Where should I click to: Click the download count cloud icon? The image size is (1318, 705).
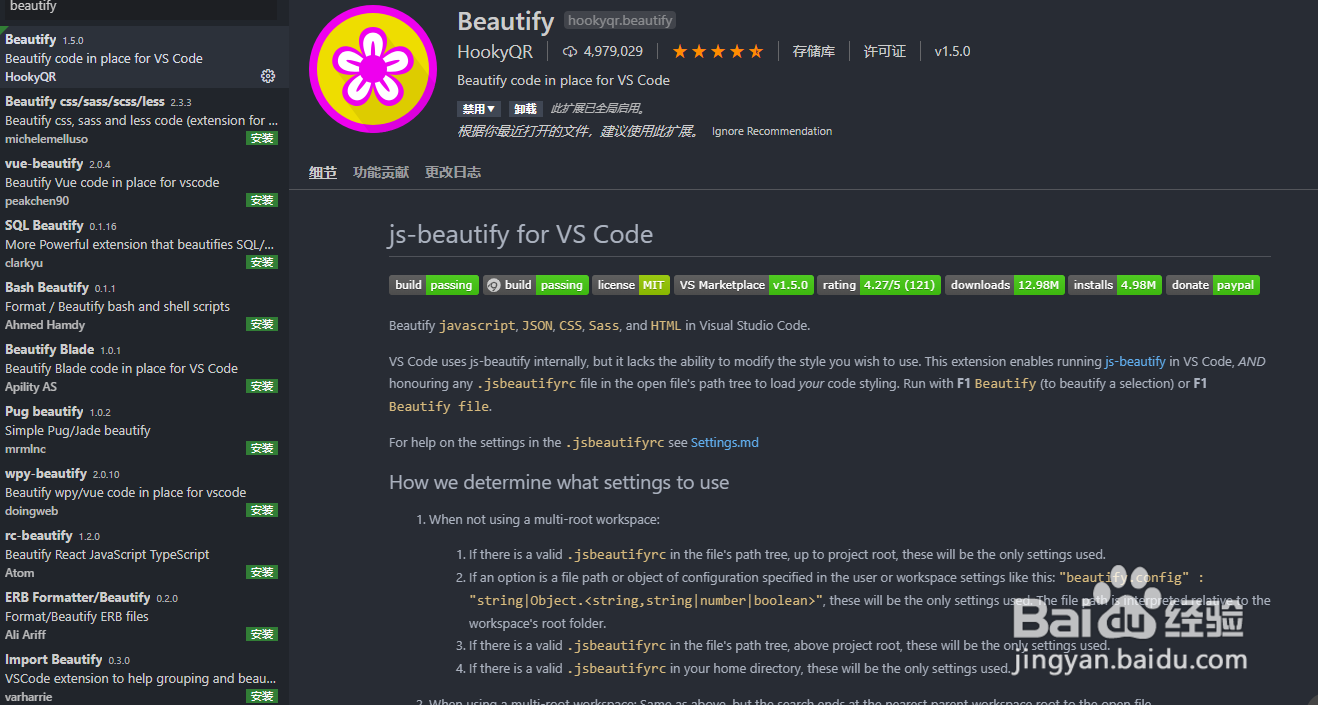571,51
